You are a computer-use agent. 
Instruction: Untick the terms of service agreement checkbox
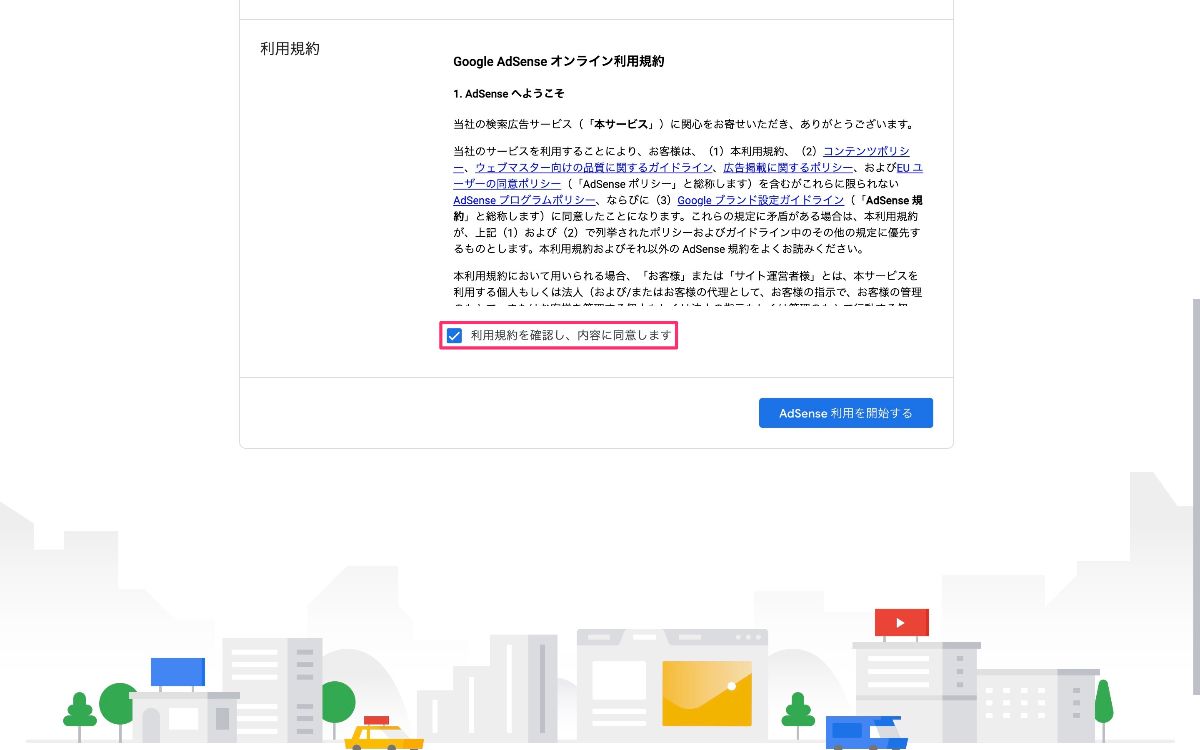tap(454, 335)
